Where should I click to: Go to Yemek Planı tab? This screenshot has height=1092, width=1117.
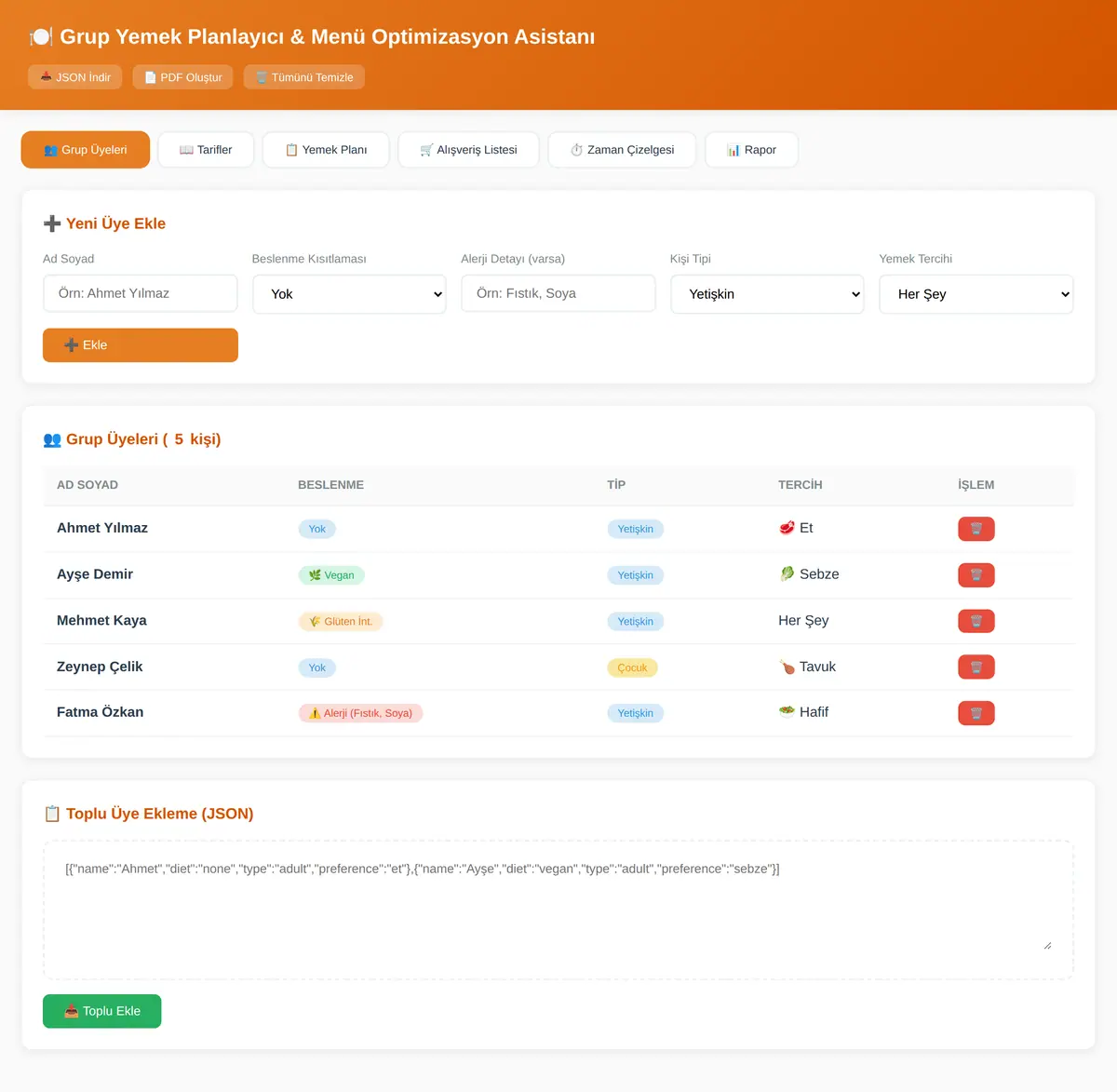[326, 150]
